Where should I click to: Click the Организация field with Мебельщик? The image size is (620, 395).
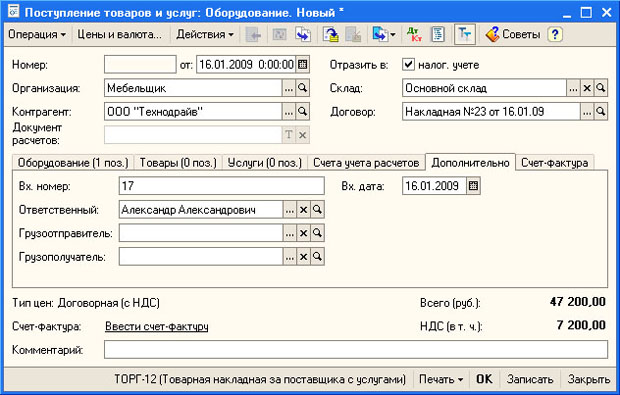click(x=193, y=88)
